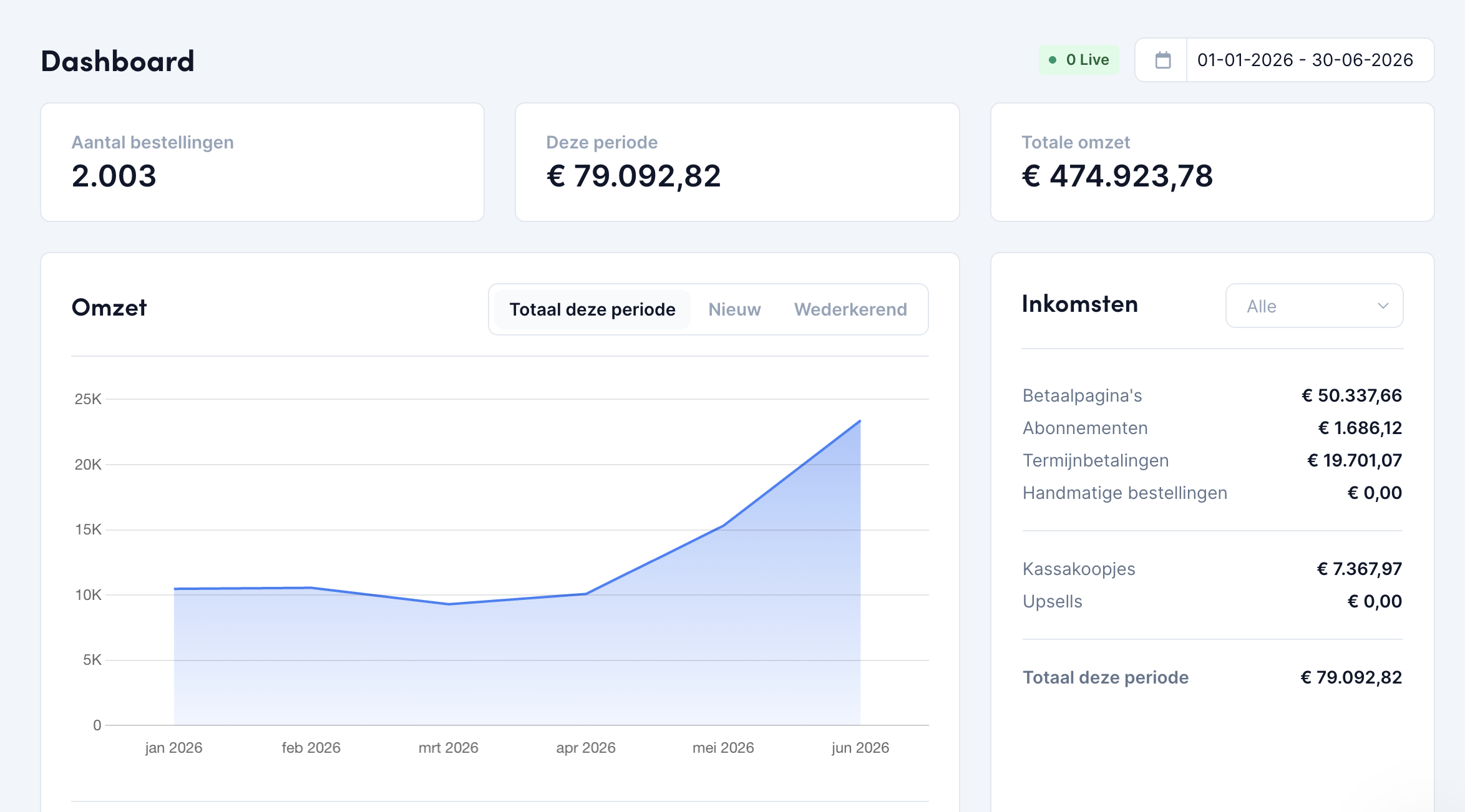
Task: Switch to the Wederkerend revenue tab
Action: point(850,309)
